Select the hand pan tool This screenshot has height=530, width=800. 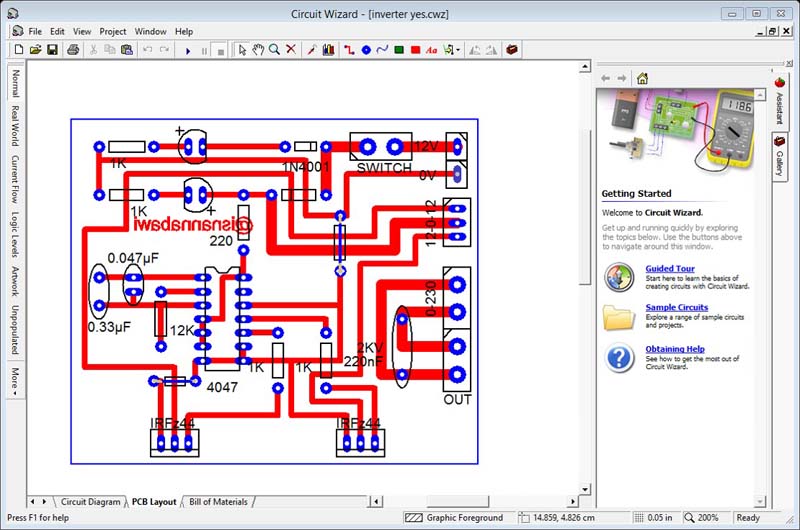[258, 49]
